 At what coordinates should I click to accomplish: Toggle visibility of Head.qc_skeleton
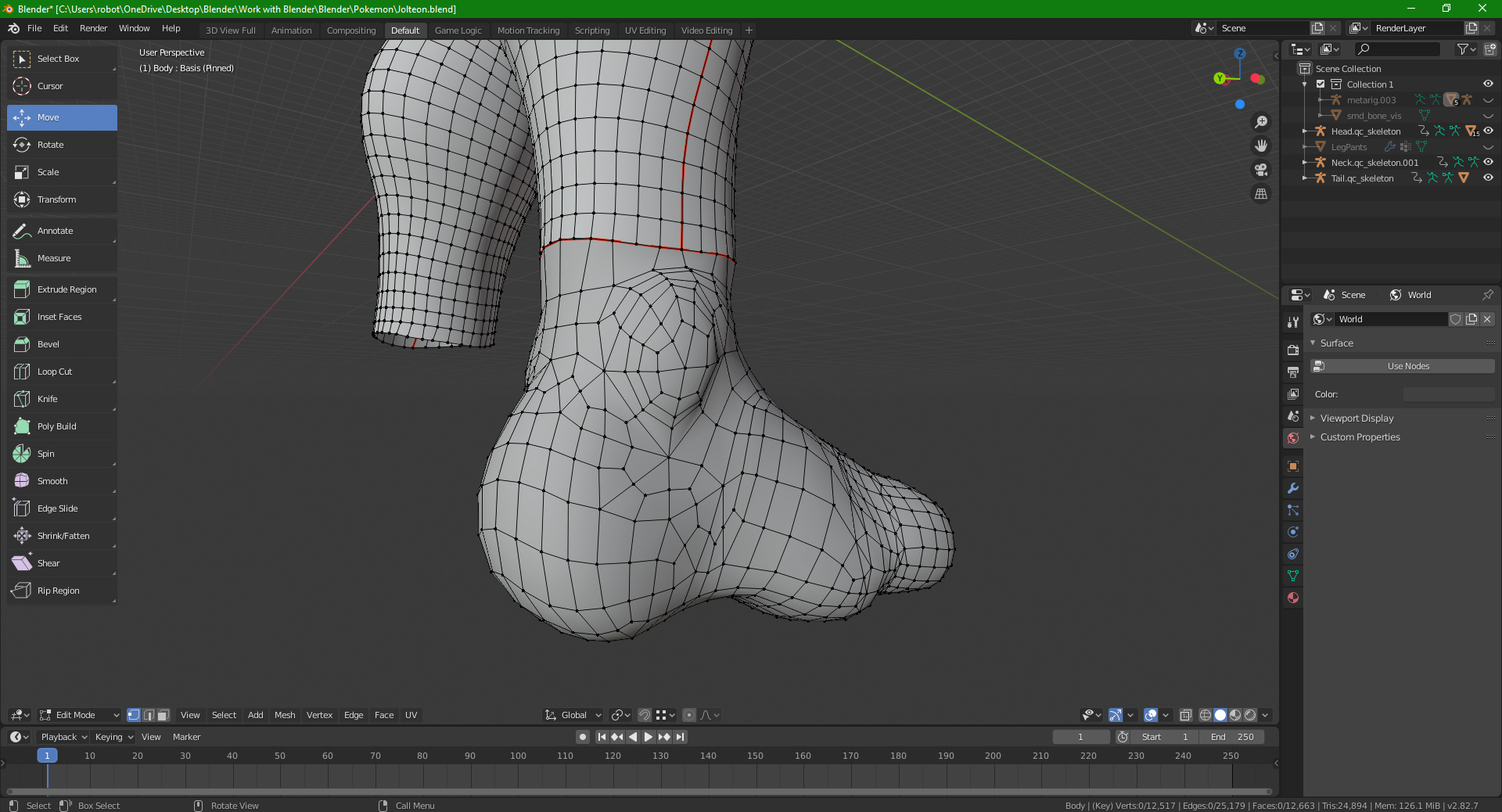click(x=1488, y=131)
